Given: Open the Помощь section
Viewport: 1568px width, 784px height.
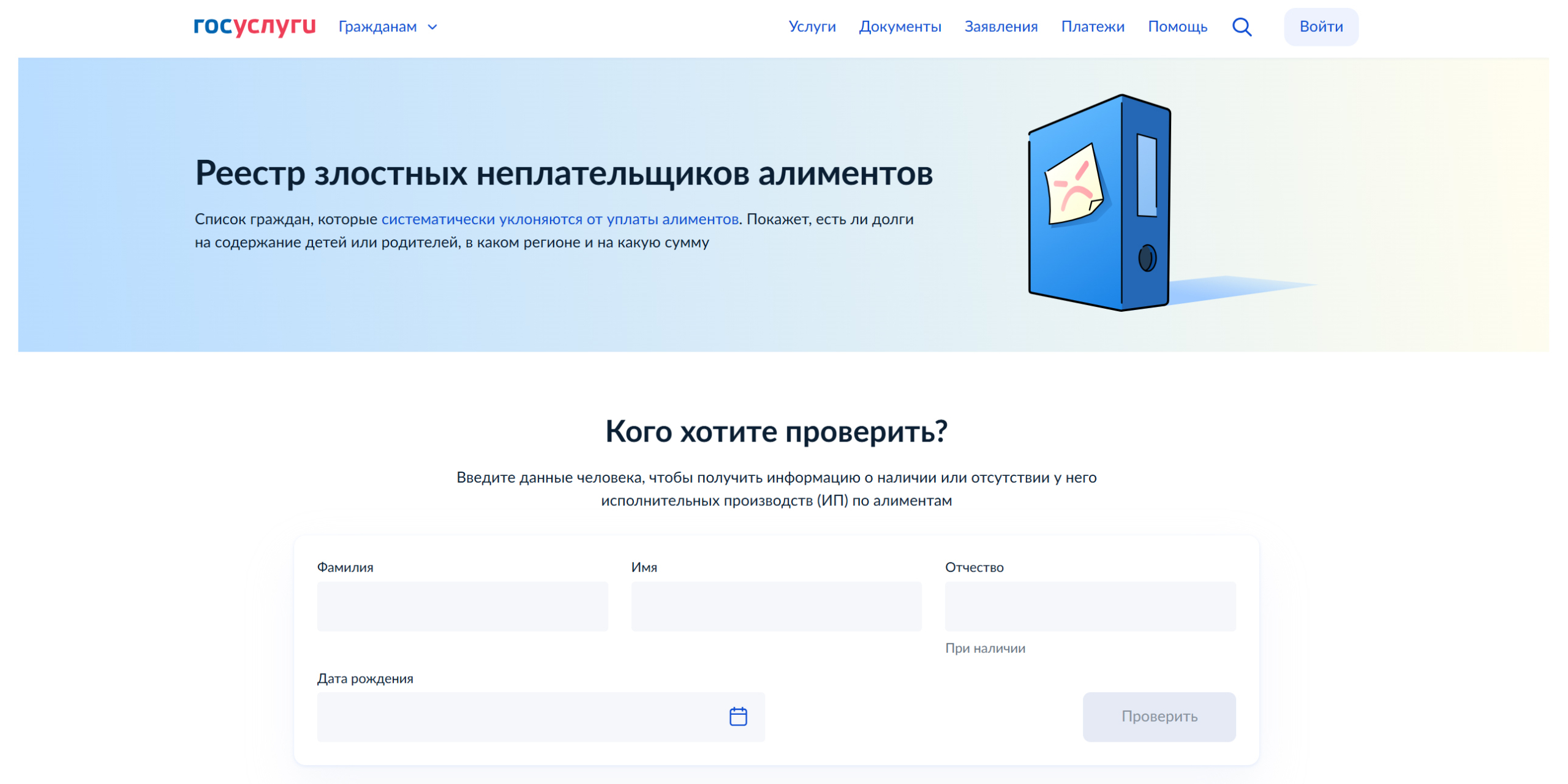Looking at the screenshot, I should [1177, 27].
